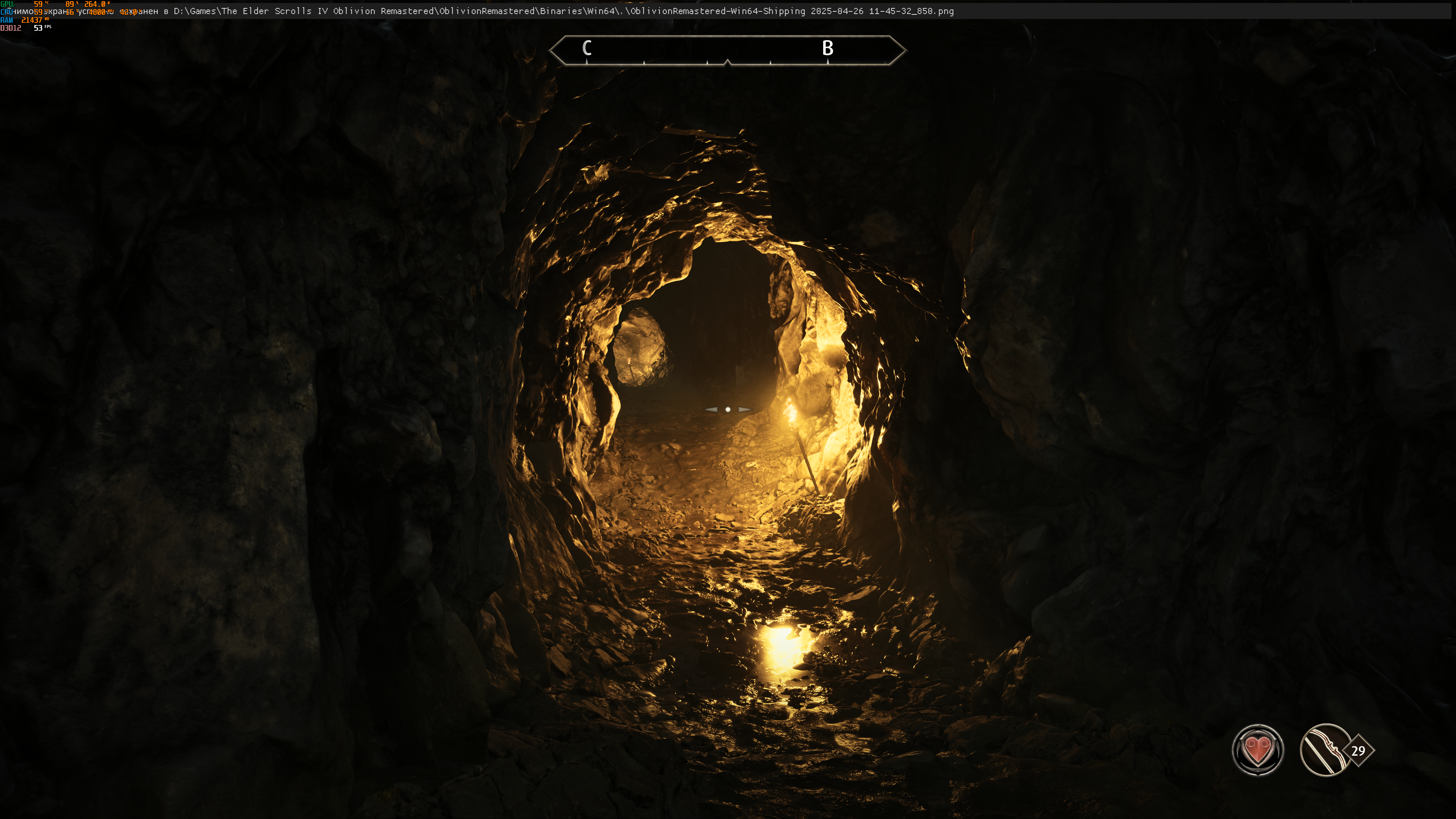Click the D3D12 label in overlay

[x=11, y=28]
